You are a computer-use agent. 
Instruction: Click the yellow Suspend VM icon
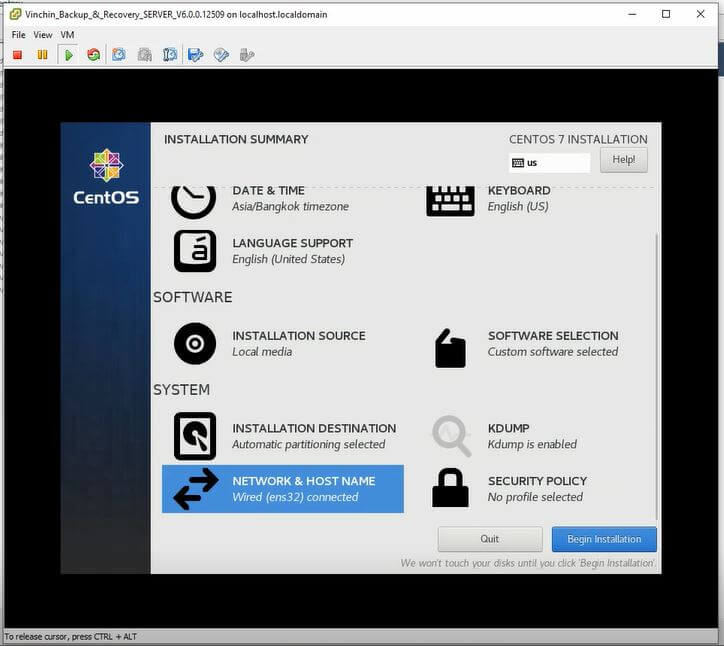click(42, 55)
